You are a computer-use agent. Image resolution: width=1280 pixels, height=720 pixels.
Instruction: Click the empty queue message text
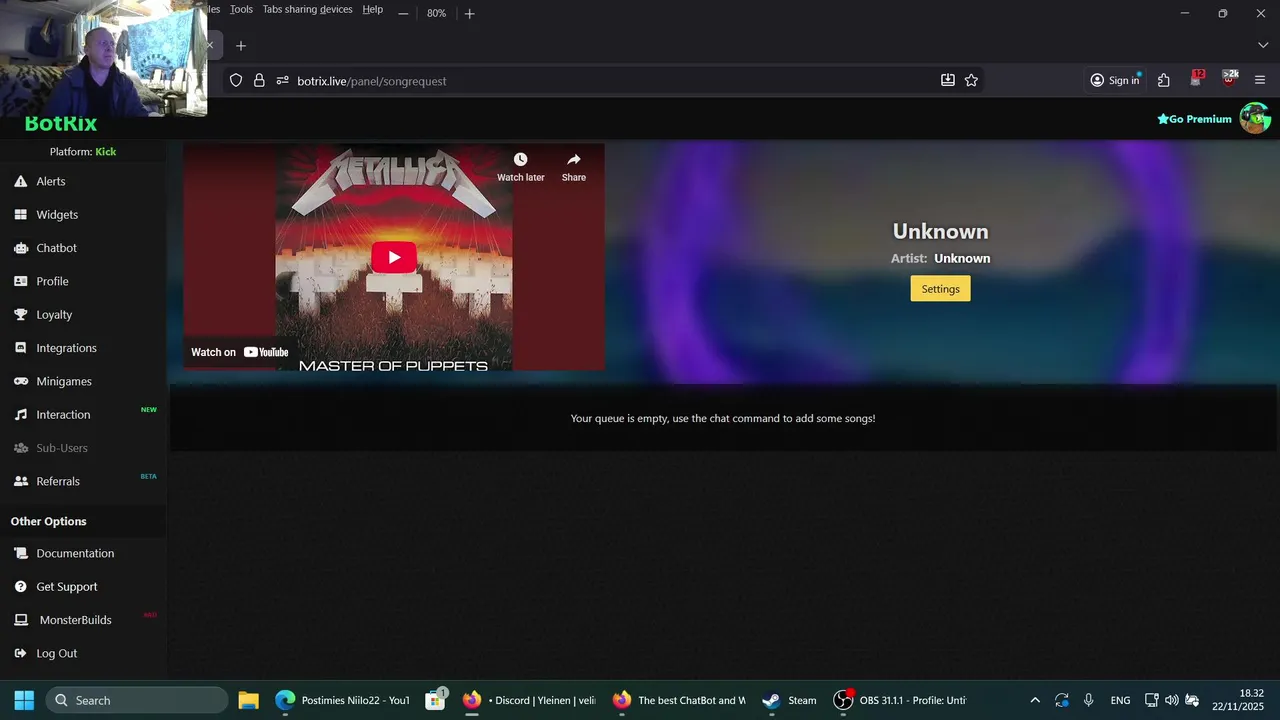[723, 418]
